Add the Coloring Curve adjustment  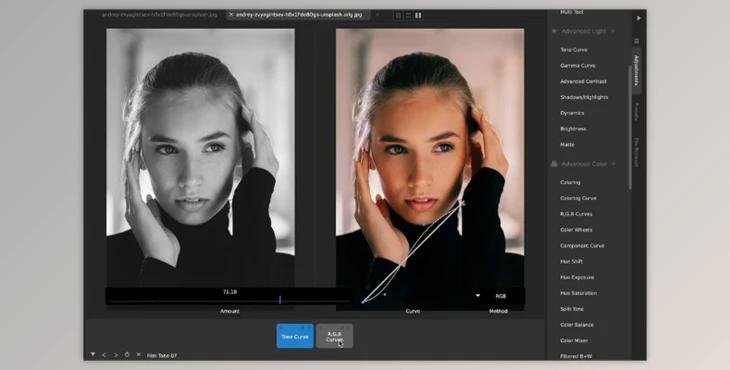click(x=578, y=198)
